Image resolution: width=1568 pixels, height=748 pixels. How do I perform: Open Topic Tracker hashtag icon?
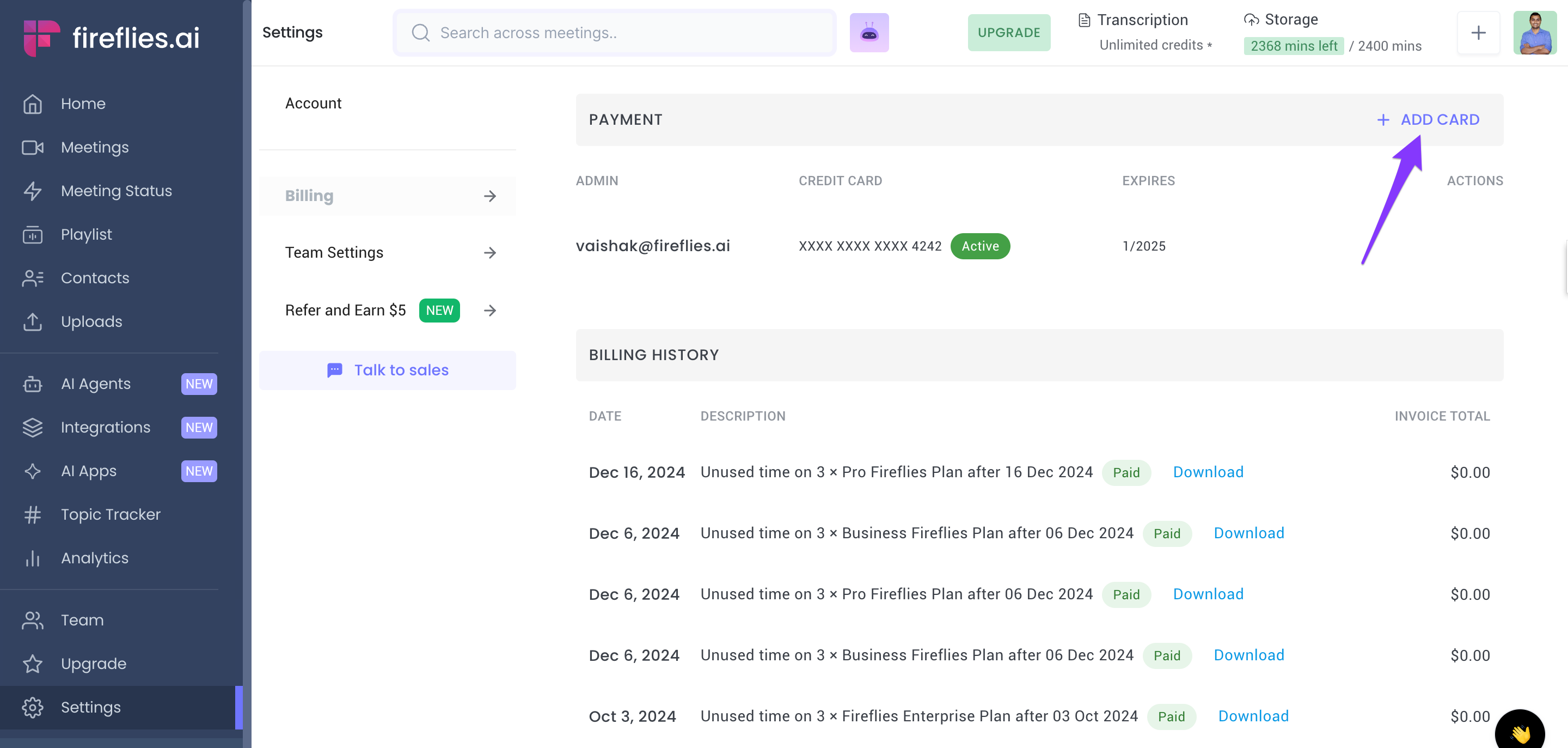[32, 514]
